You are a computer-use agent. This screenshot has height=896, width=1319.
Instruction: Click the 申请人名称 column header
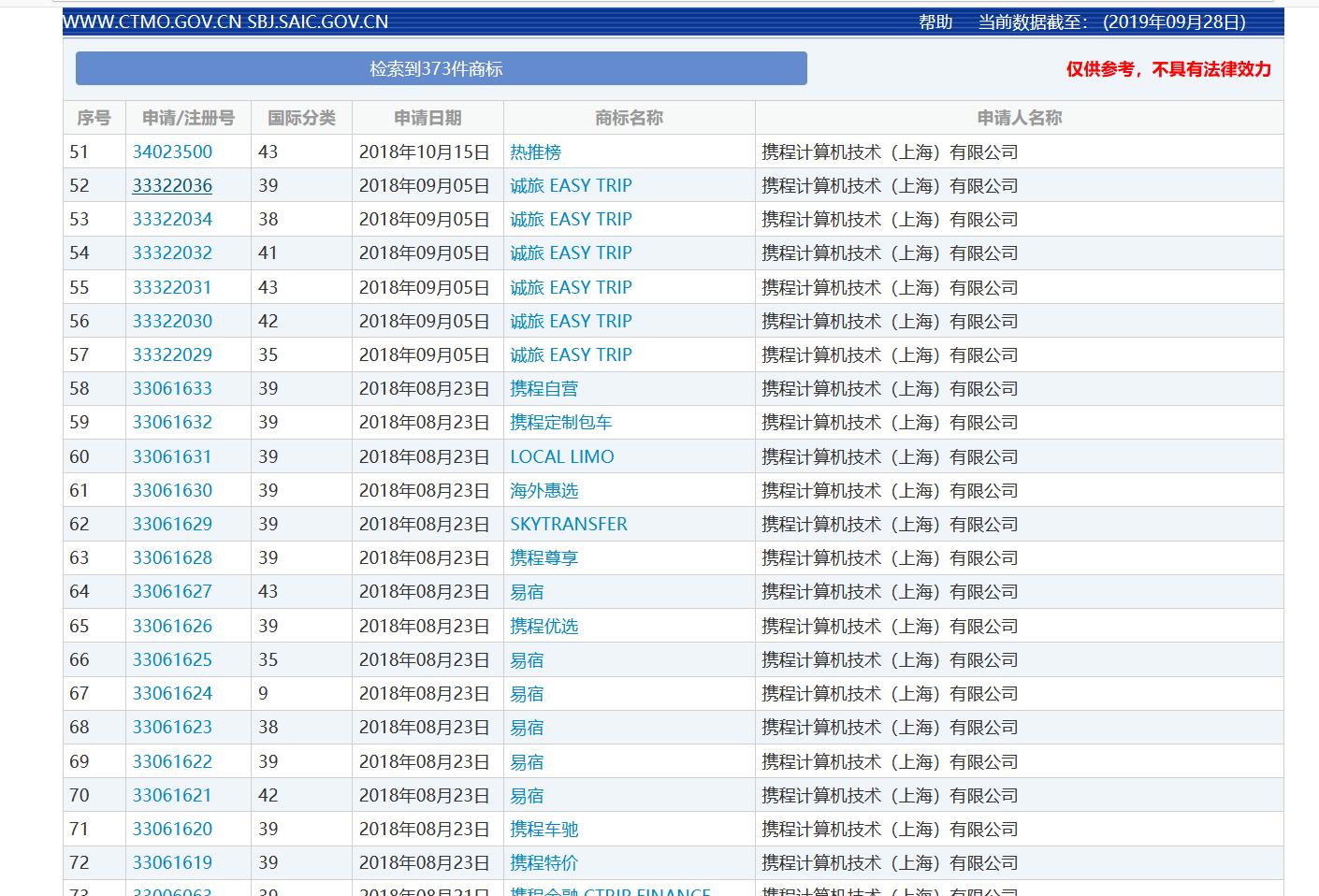pyautogui.click(x=1019, y=118)
